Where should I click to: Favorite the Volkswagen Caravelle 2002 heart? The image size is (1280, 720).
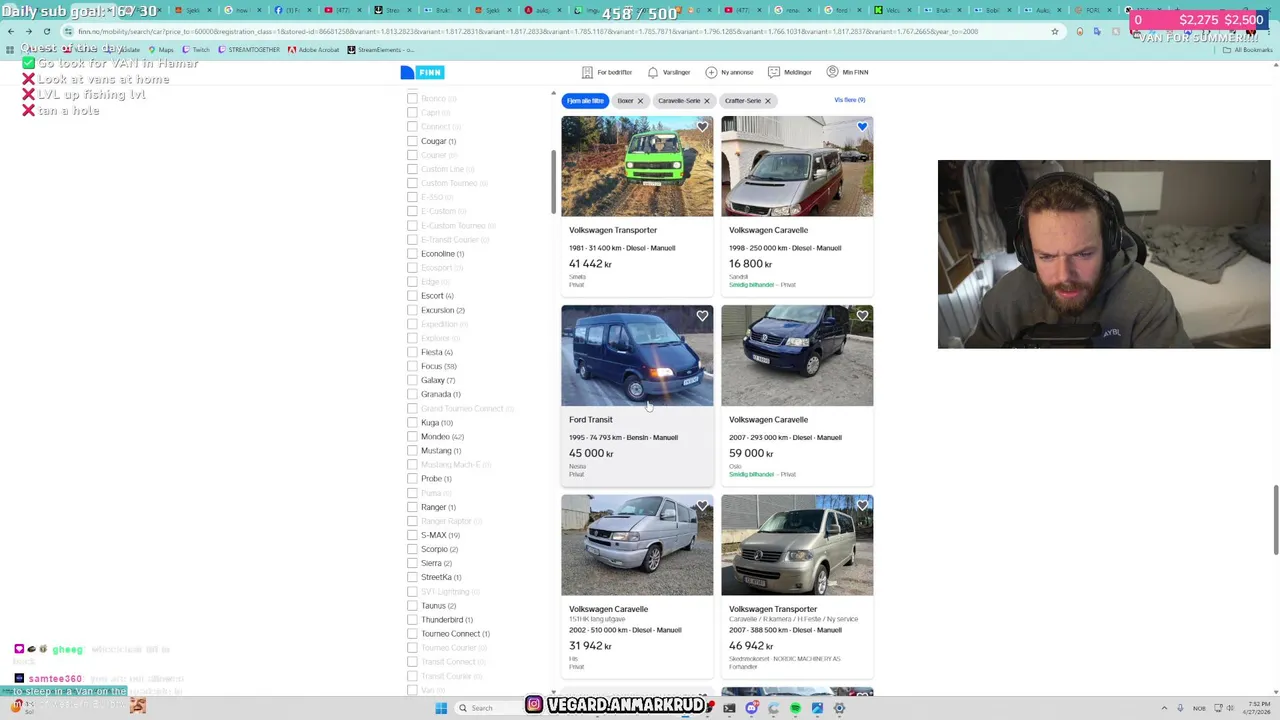point(702,506)
